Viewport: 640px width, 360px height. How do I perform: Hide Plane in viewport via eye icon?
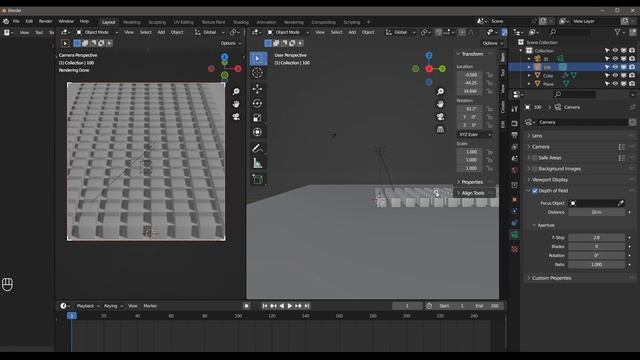point(615,84)
